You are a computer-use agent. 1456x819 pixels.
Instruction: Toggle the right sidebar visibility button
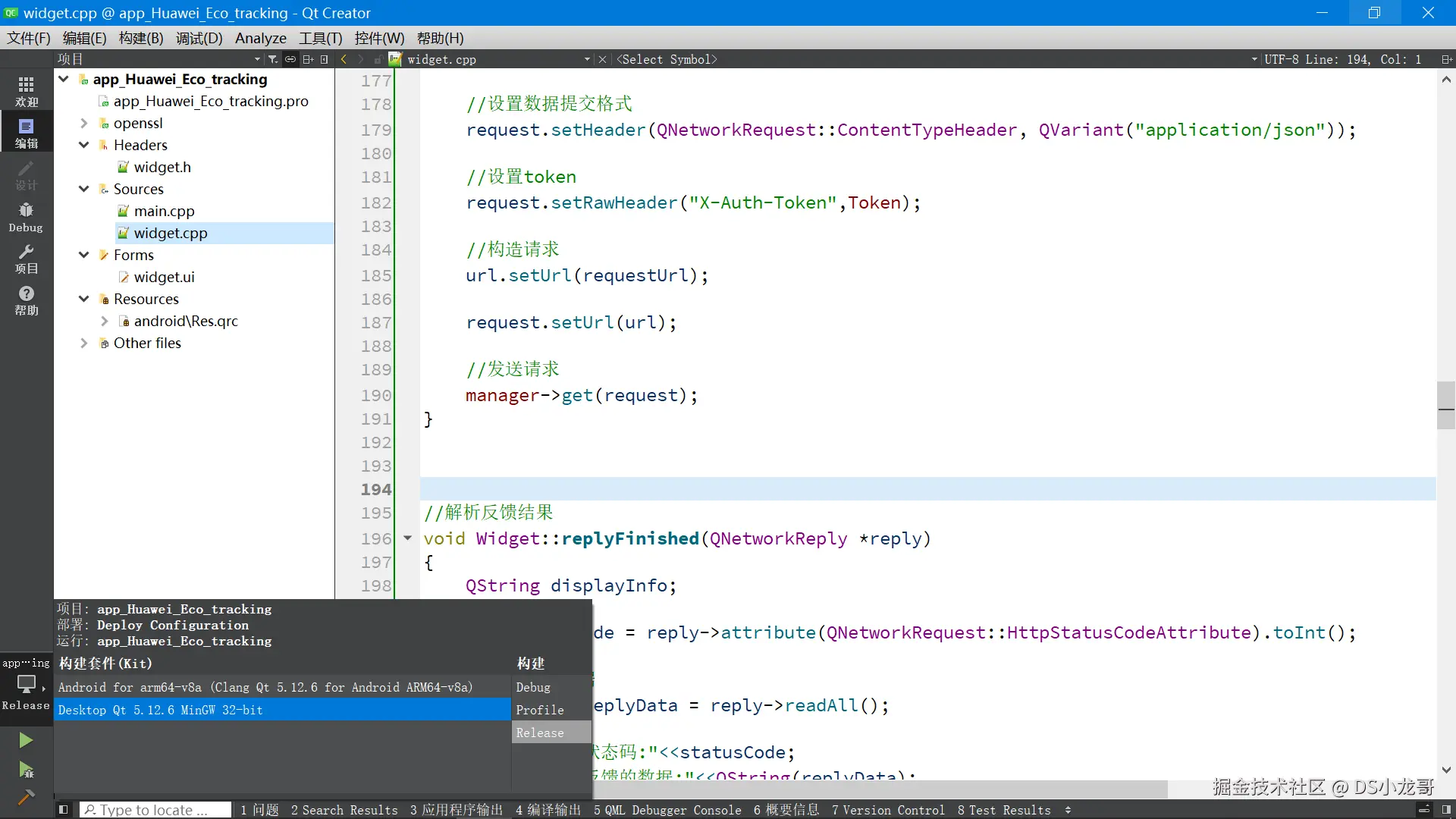point(1446,810)
